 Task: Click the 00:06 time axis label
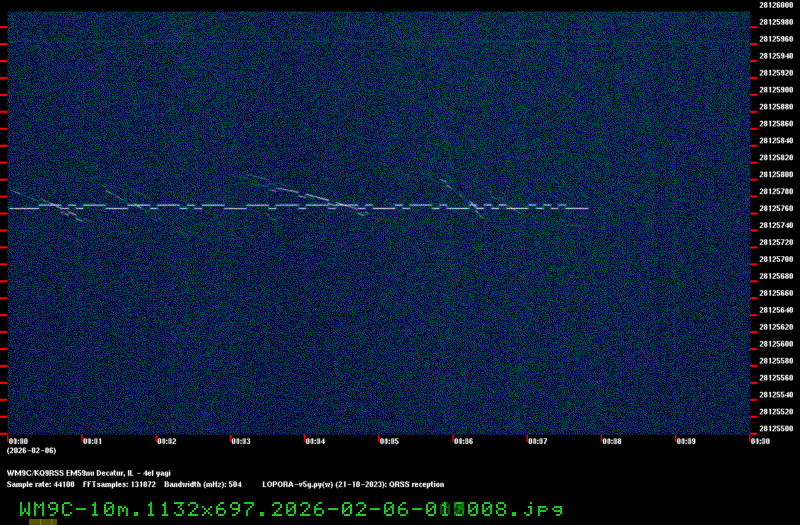pyautogui.click(x=463, y=441)
